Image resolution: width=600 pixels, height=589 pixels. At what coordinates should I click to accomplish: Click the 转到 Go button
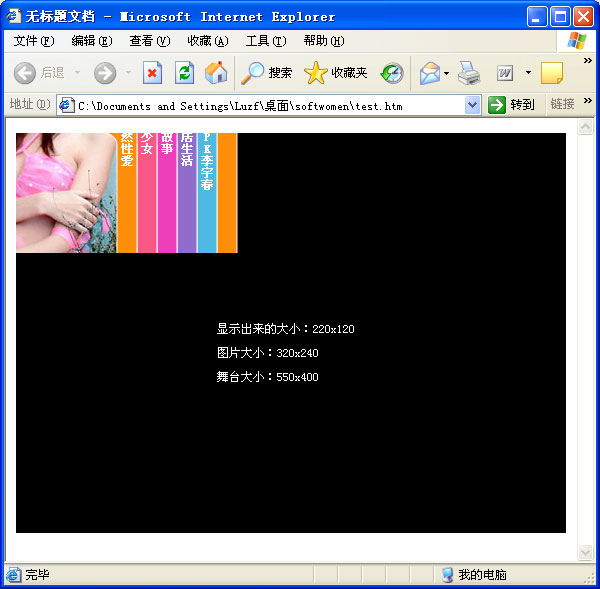[x=511, y=104]
